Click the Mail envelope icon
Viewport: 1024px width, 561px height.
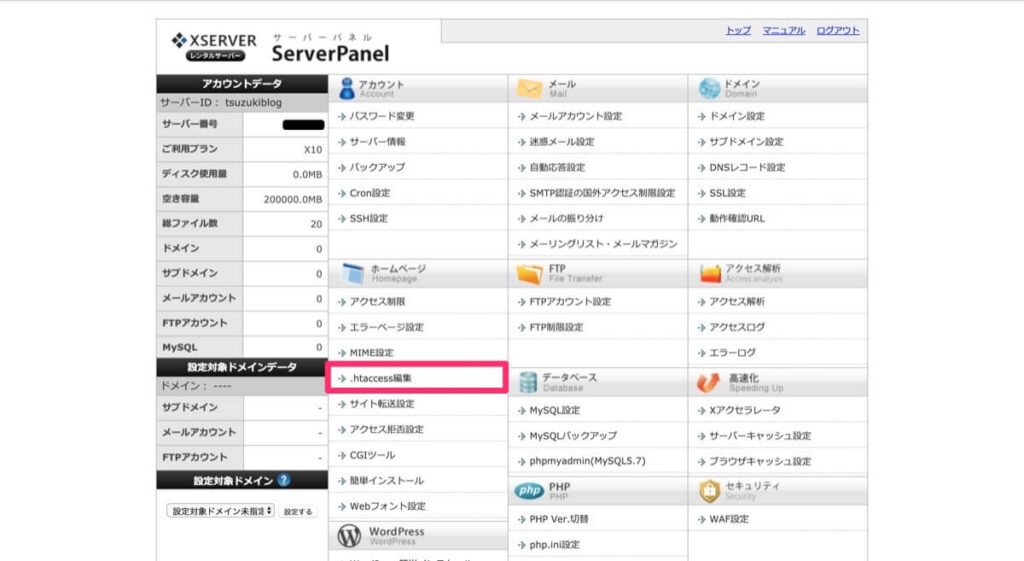(x=529, y=88)
